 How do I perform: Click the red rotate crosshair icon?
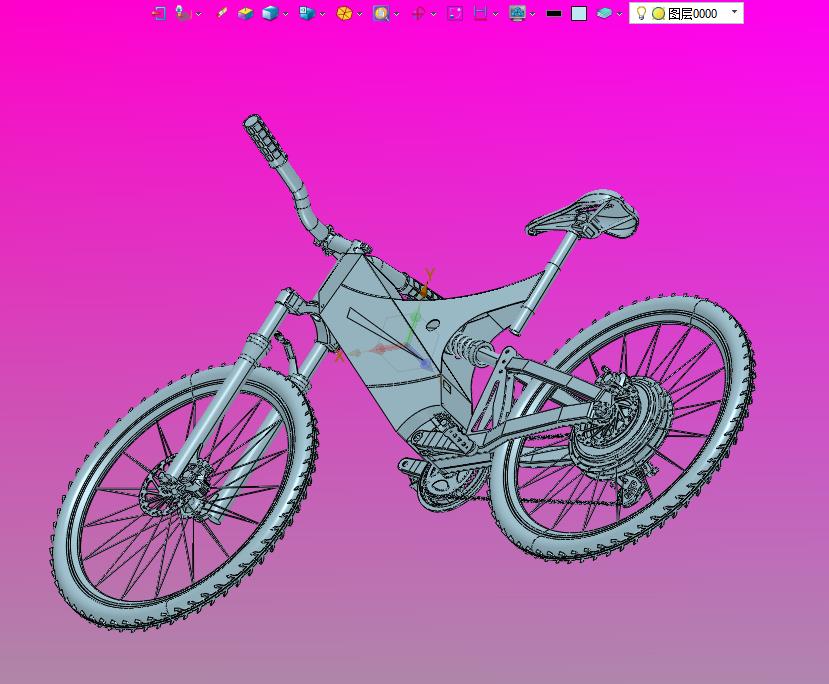(418, 13)
